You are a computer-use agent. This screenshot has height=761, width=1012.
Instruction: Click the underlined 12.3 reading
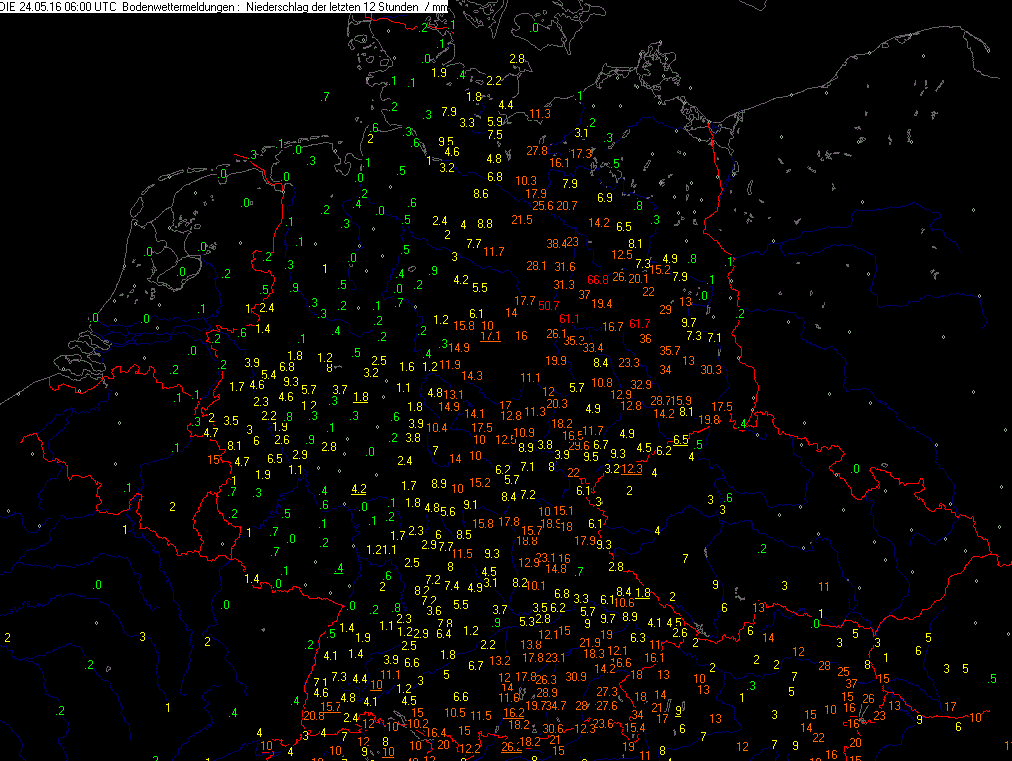point(632,468)
